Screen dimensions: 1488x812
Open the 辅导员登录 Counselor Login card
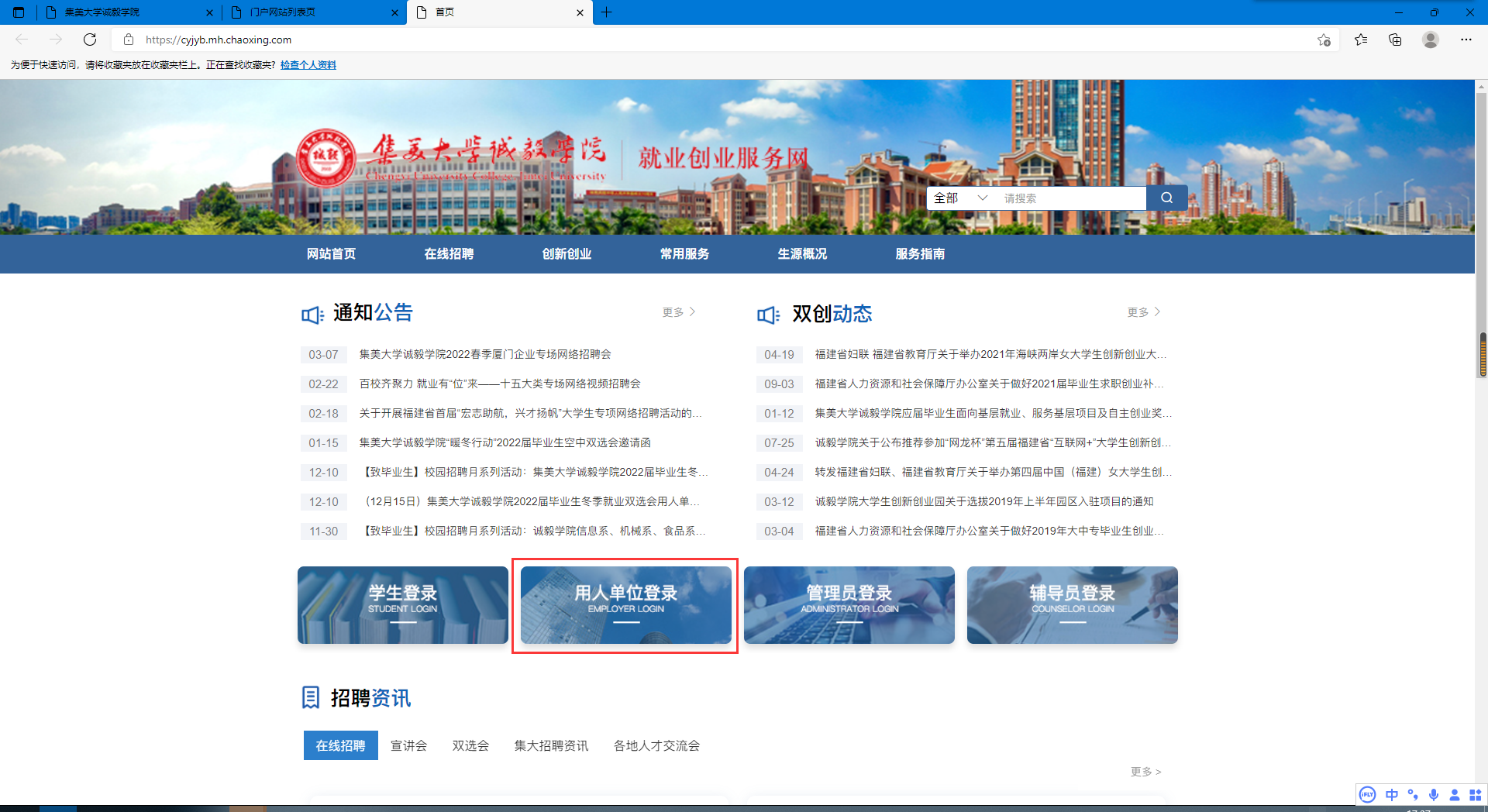click(1073, 605)
